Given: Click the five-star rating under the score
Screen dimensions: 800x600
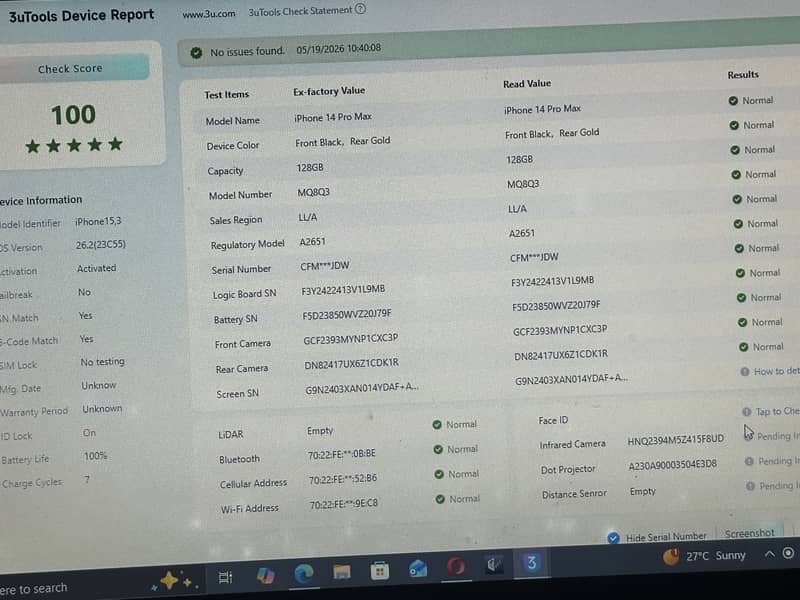Looking at the screenshot, I should click(x=74, y=145).
